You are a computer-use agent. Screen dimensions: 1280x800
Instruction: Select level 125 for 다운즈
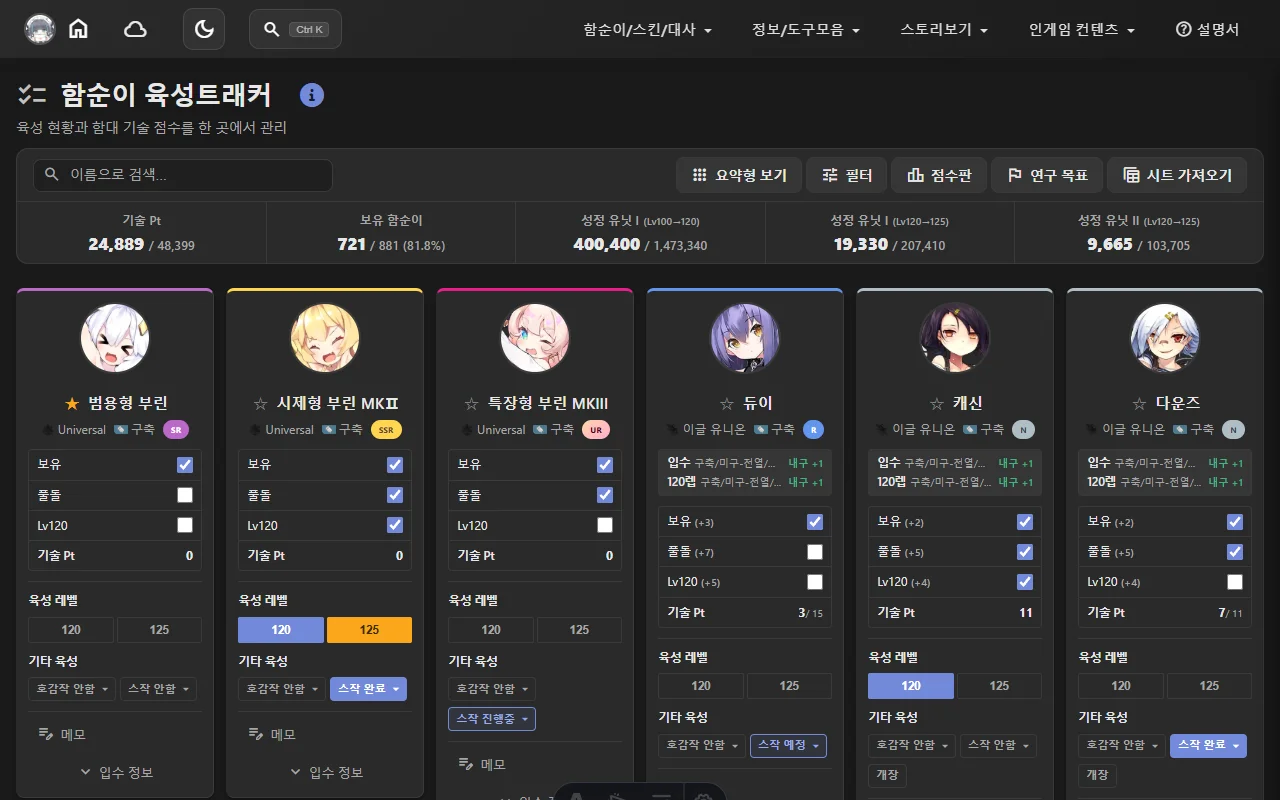pos(1209,686)
